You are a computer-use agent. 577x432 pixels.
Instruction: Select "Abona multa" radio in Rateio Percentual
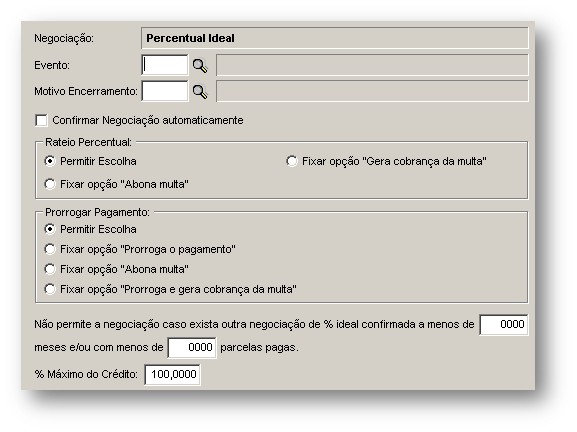click(x=50, y=184)
